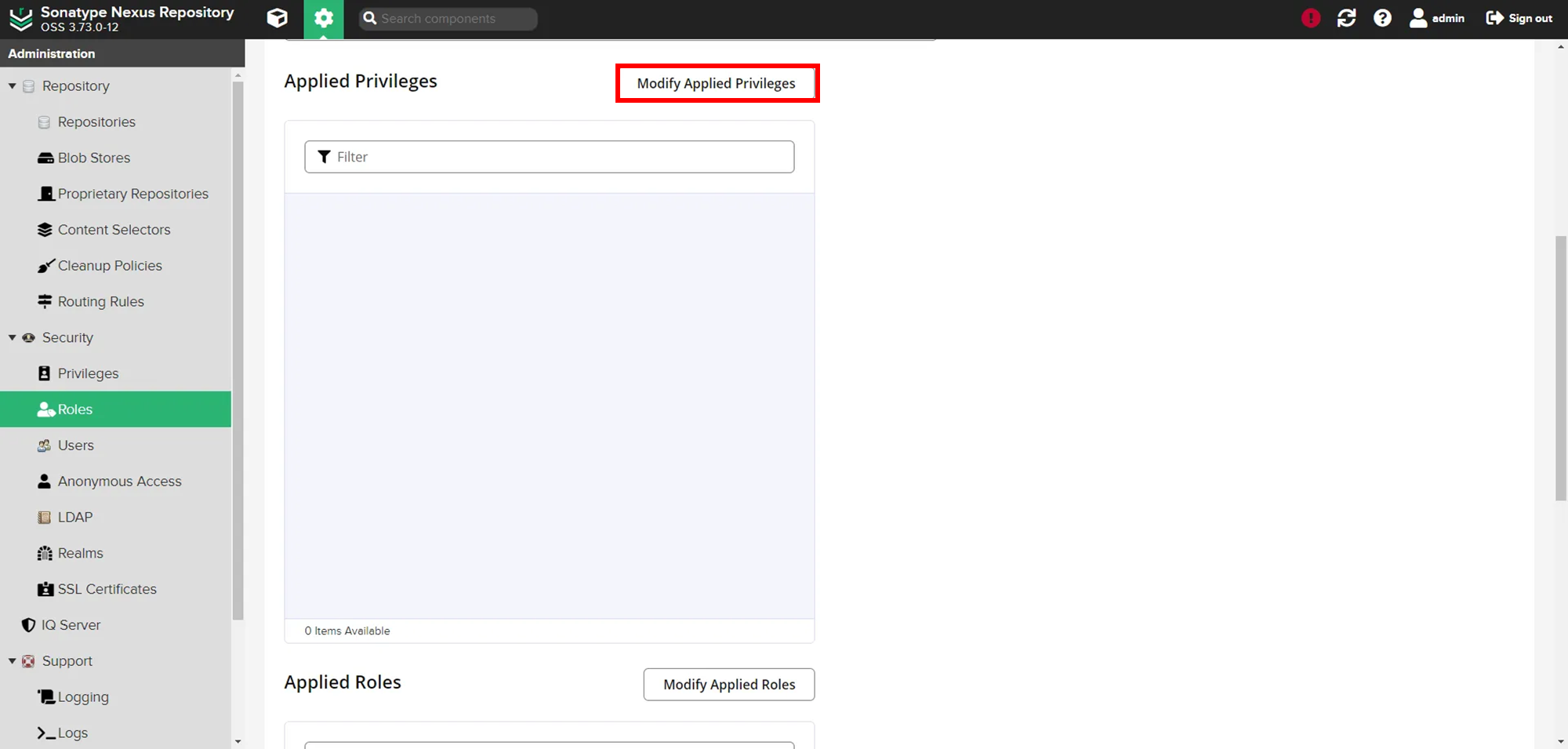Viewport: 1568px width, 749px height.
Task: Click the IQ Server shield icon
Action: 29,625
